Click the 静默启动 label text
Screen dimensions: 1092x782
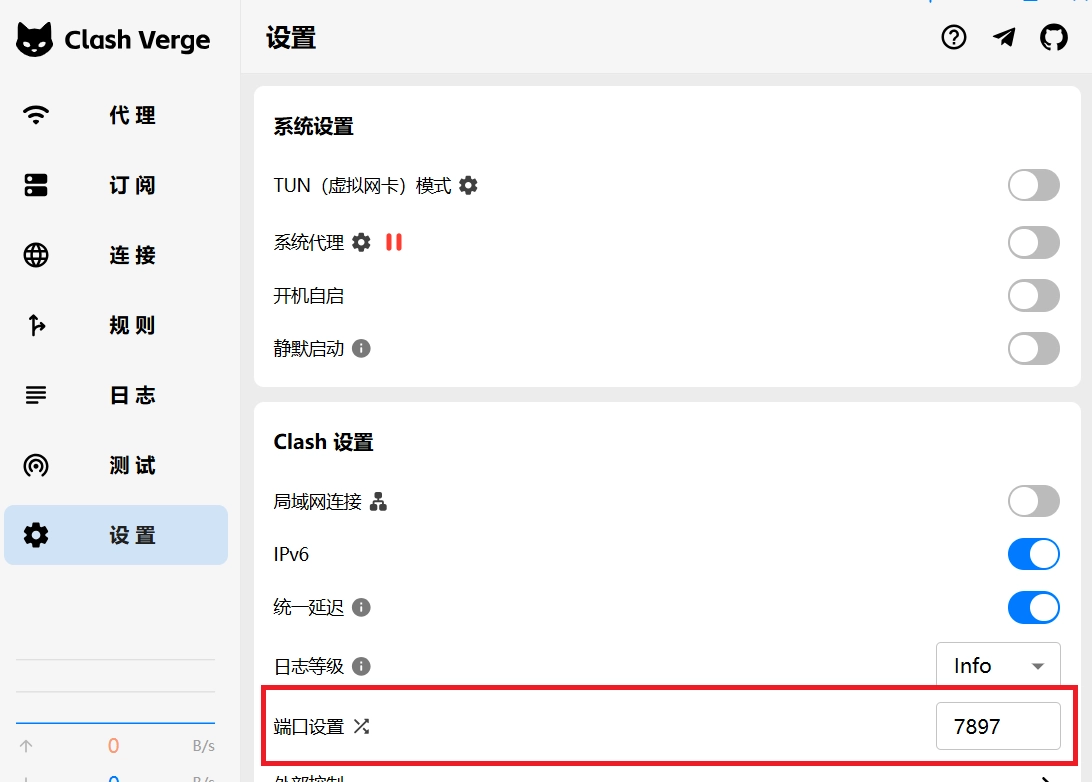click(309, 348)
